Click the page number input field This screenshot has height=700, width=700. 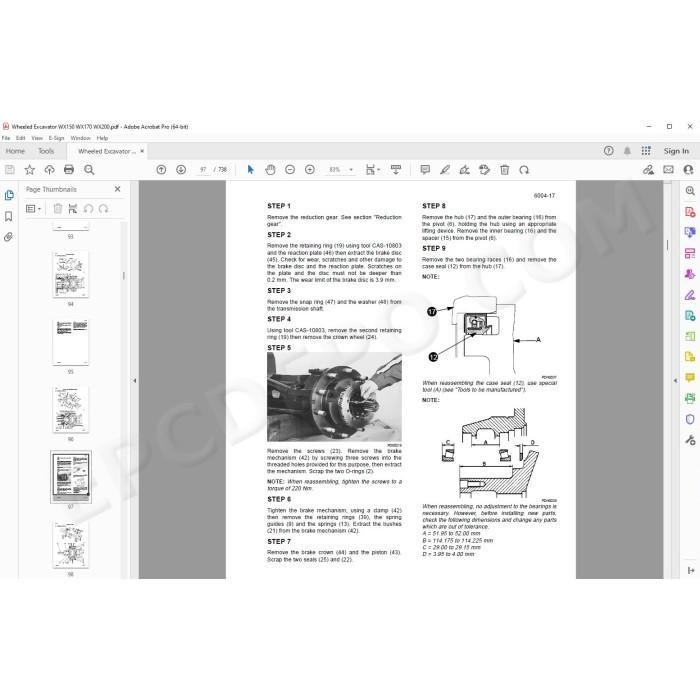click(203, 170)
